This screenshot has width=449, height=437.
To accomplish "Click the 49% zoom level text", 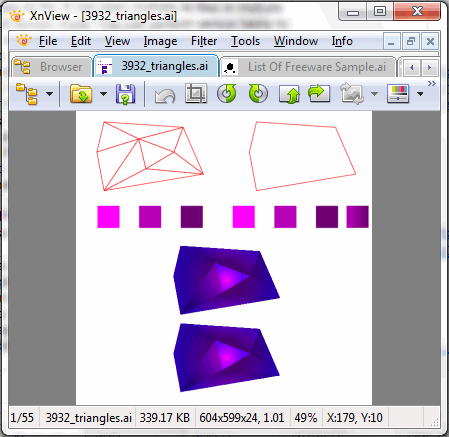I will 306,418.
